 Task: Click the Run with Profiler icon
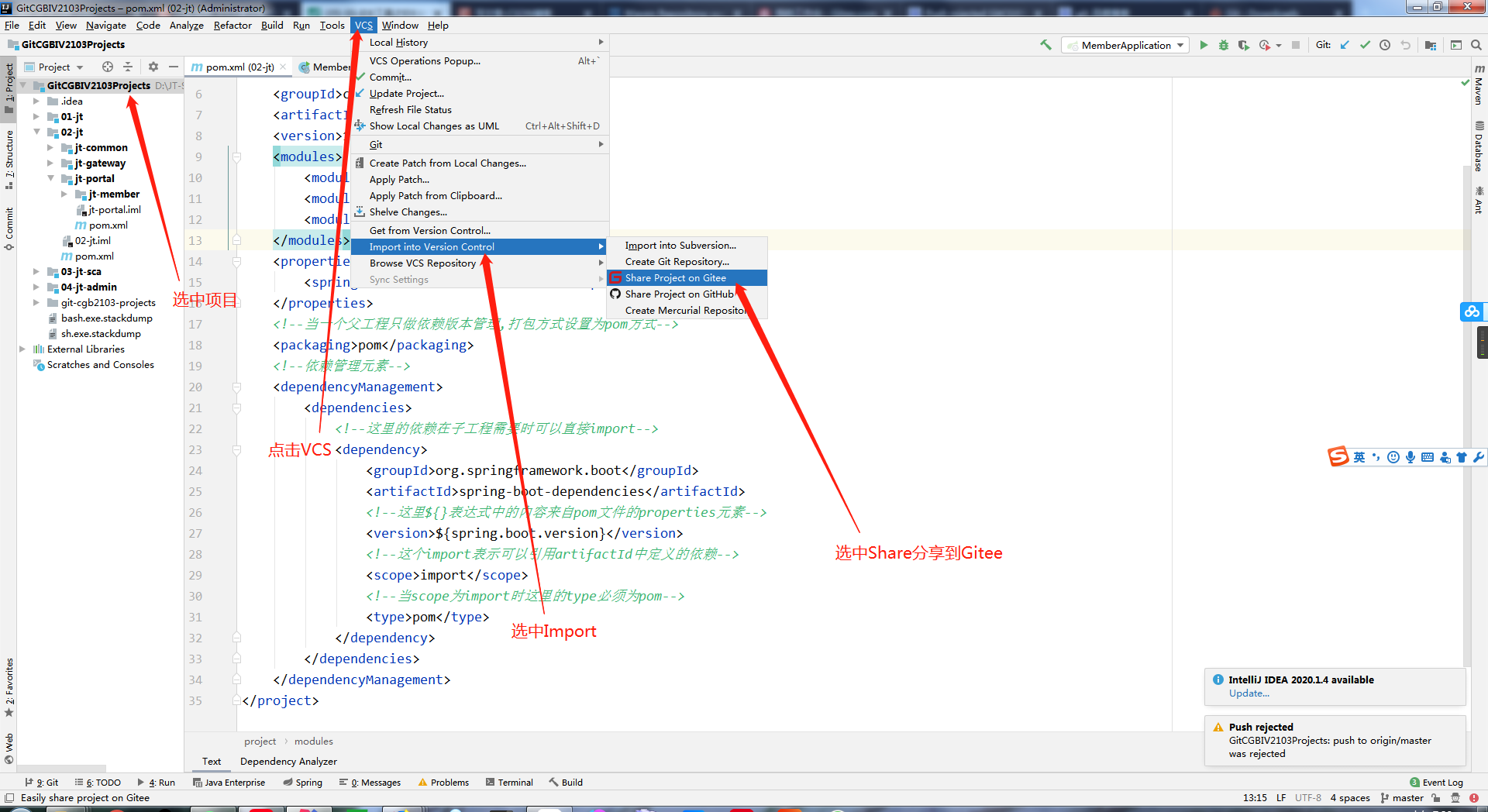click(x=1264, y=45)
